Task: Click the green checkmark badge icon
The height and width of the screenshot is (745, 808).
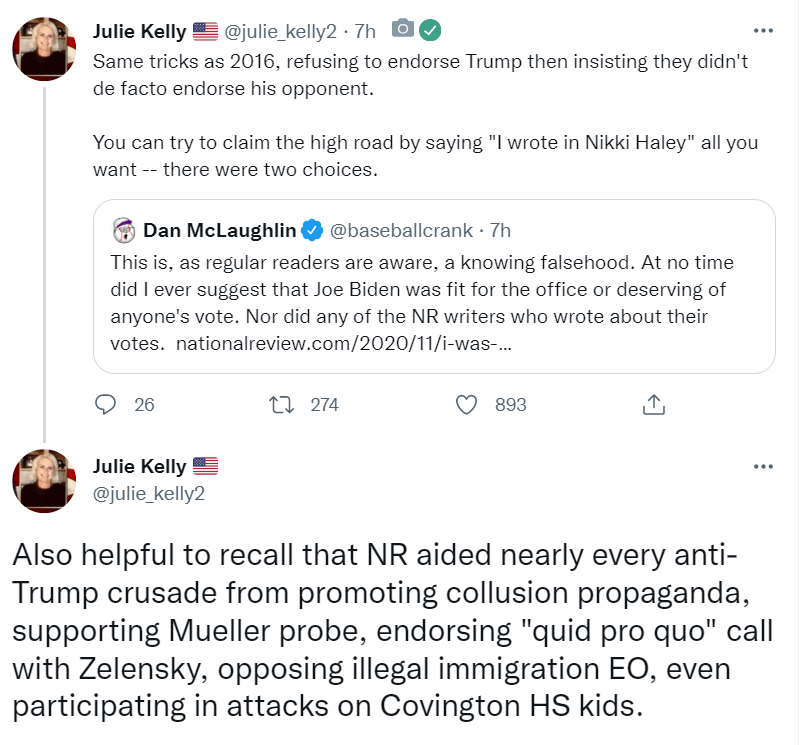Action: coord(429,30)
